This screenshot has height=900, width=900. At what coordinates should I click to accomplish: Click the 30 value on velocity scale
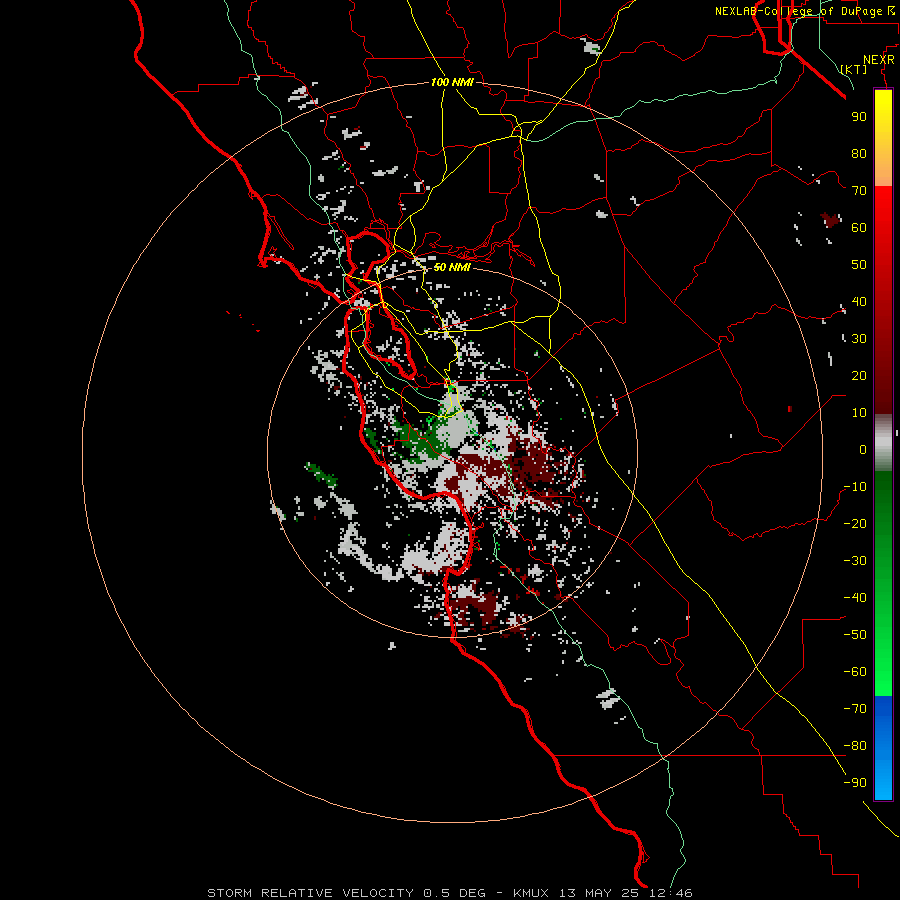click(859, 339)
